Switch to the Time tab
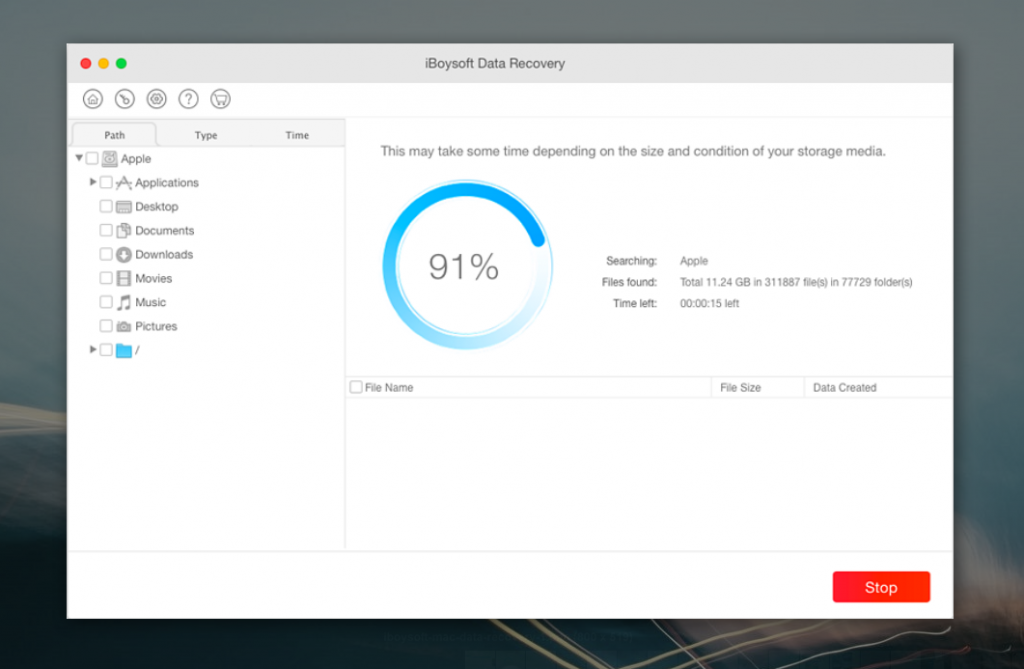This screenshot has height=669, width=1024. 297,135
